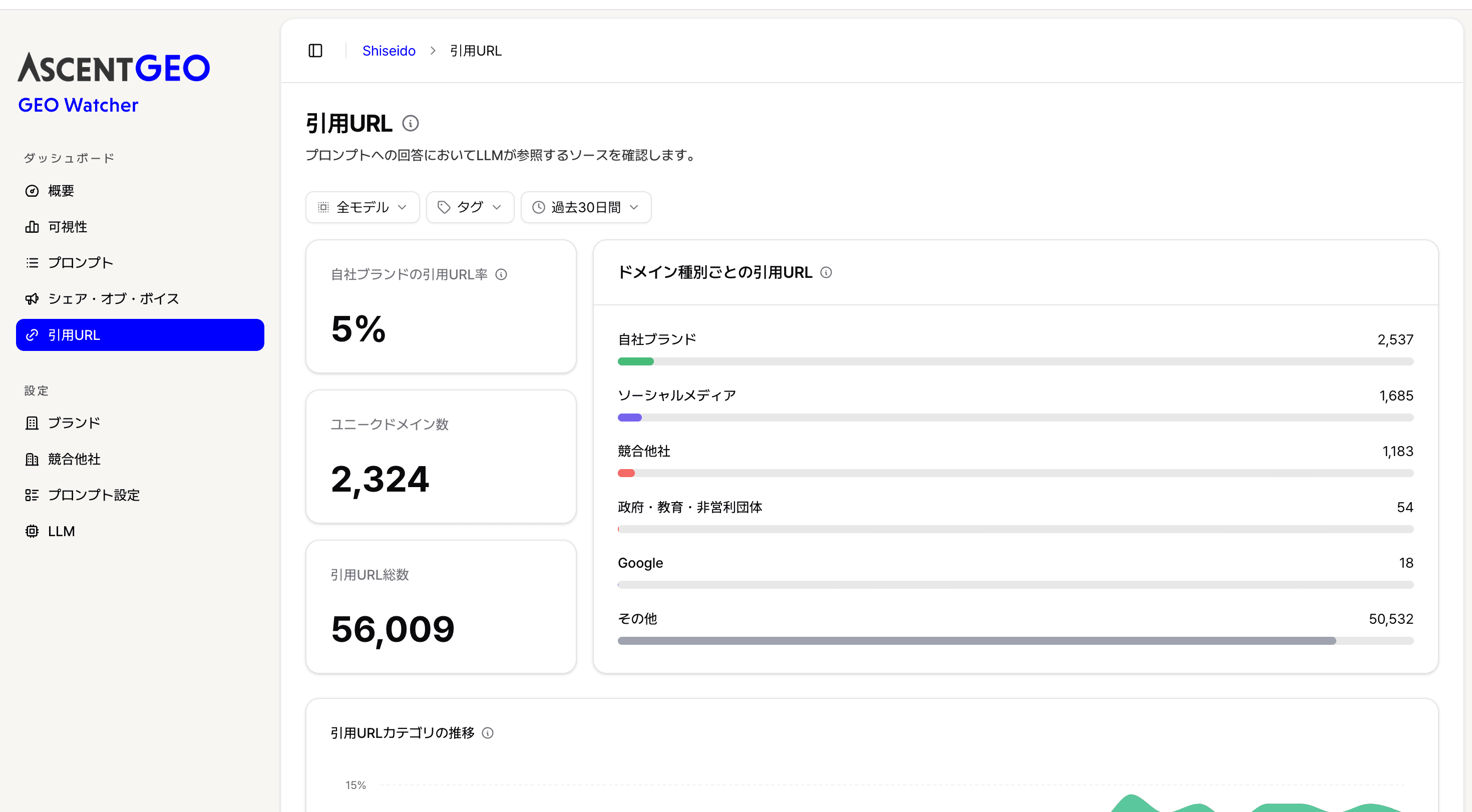Click the 自社ブランド value 2,537
The height and width of the screenshot is (812, 1472).
point(1395,340)
